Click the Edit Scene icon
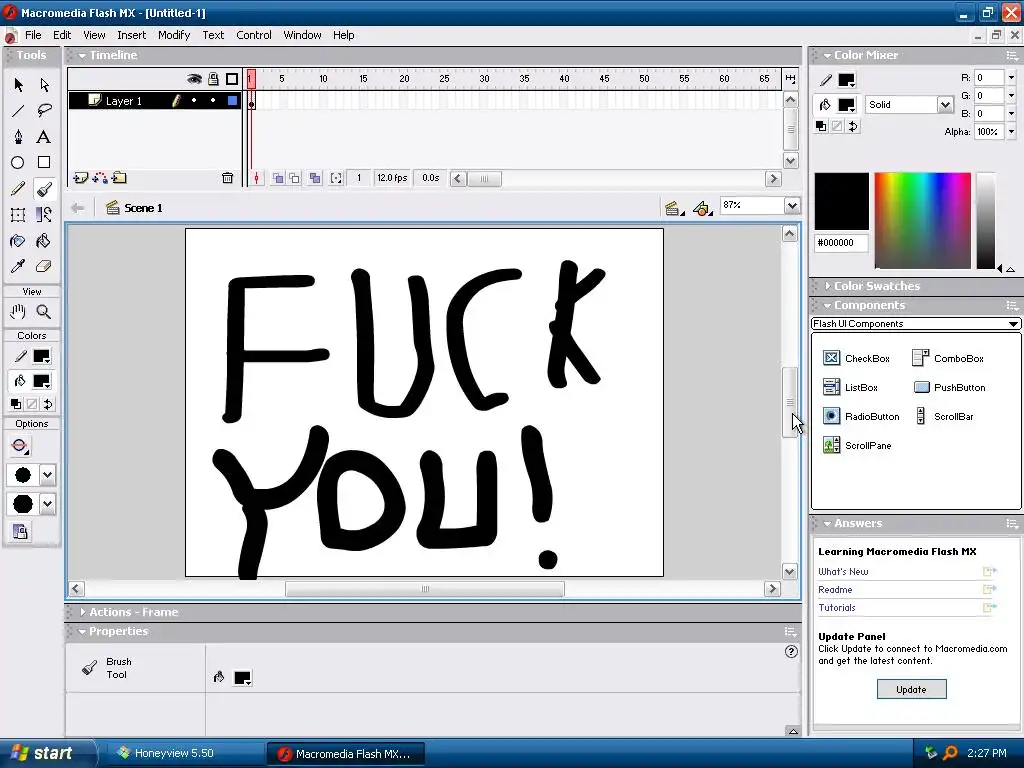This screenshot has width=1024, height=768. [x=674, y=208]
